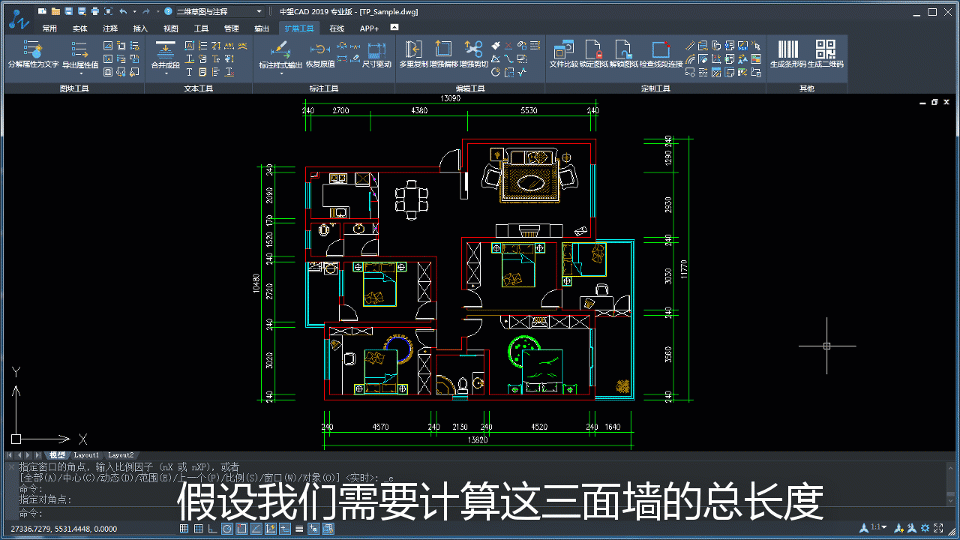Screen dimensions: 960x540
Task: Open the 视图 ribbon tab
Action: click(x=170, y=29)
